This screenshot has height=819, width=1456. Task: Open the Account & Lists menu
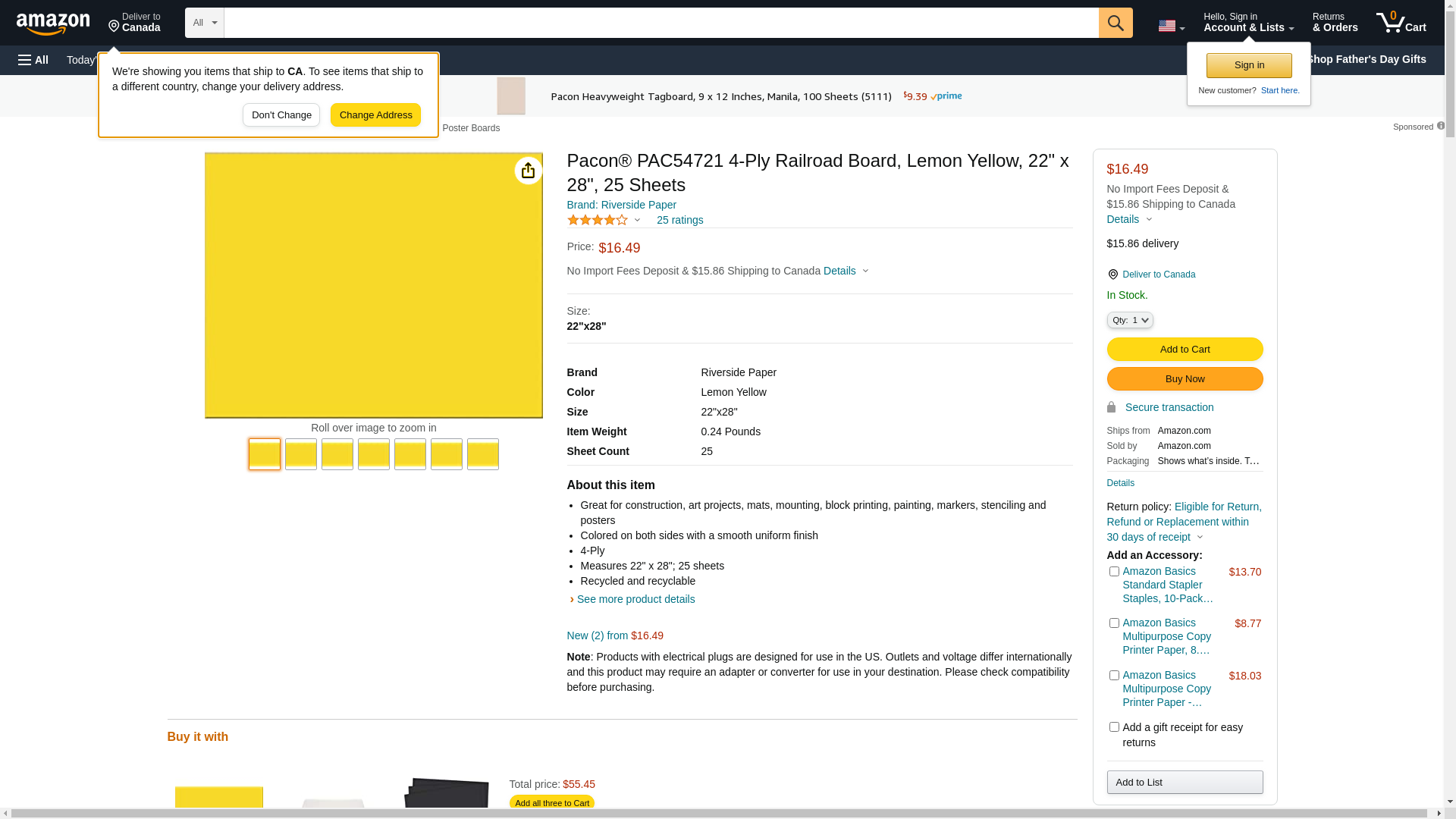[1247, 23]
